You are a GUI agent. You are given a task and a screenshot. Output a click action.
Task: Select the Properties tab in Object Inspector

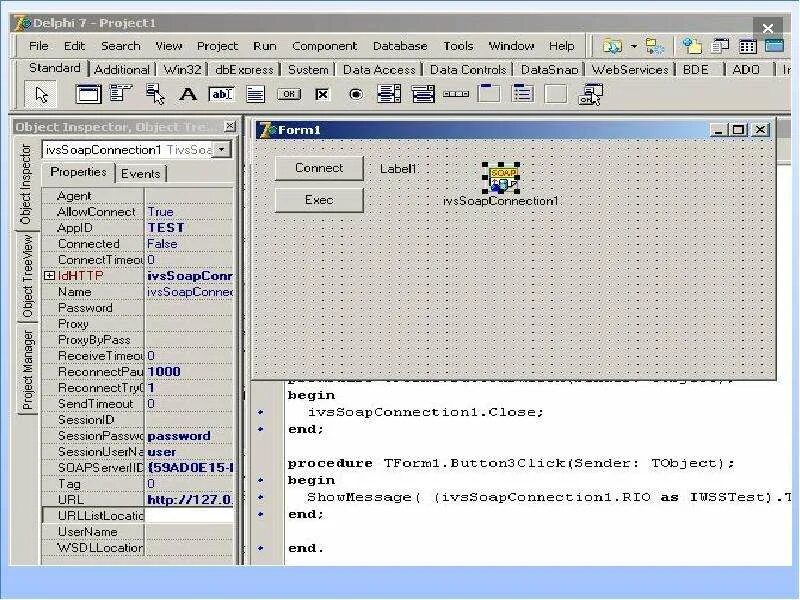(x=79, y=172)
